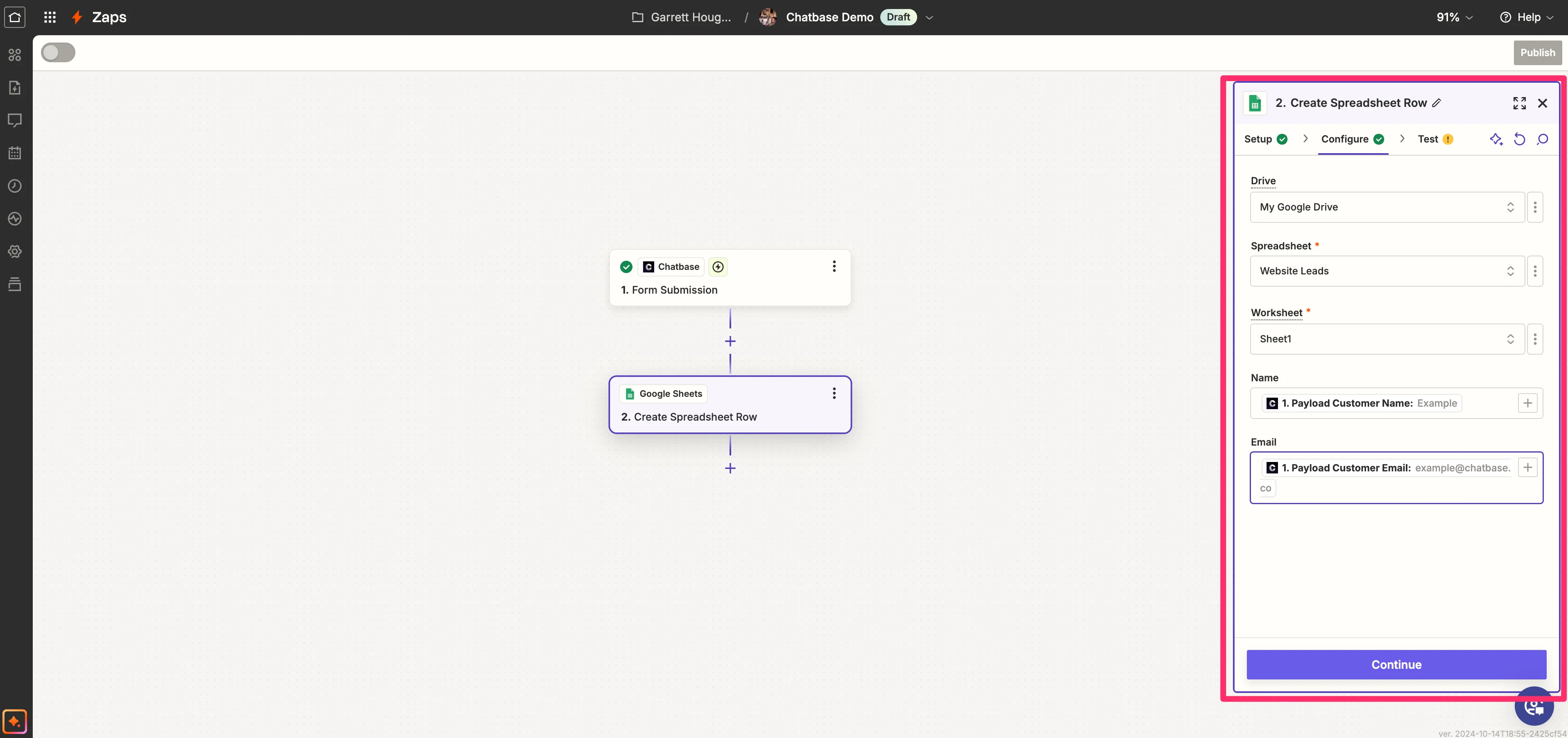Click the pencil icon to rename step
The image size is (1568, 738).
pos(1437,103)
